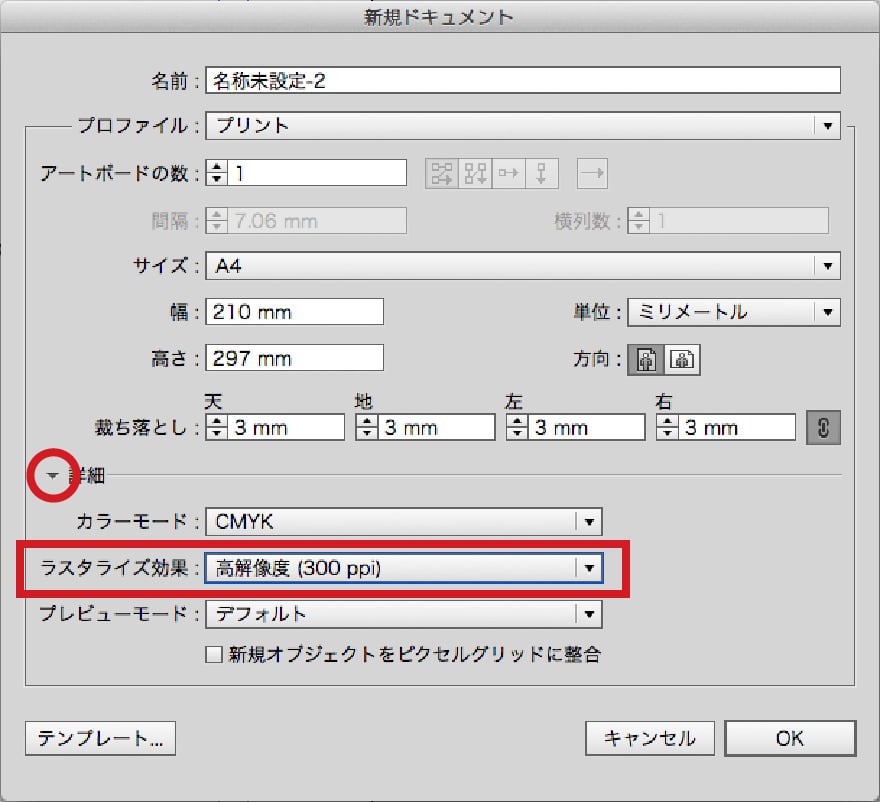Screen dimensions: 880x802
Task: Click the テンプレート... button
Action: click(100, 738)
